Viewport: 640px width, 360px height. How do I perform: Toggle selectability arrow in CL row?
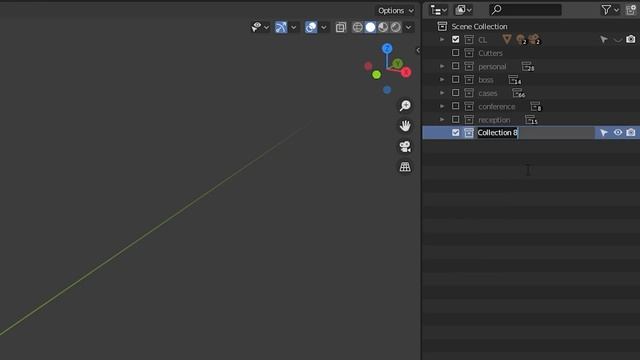[x=604, y=40]
